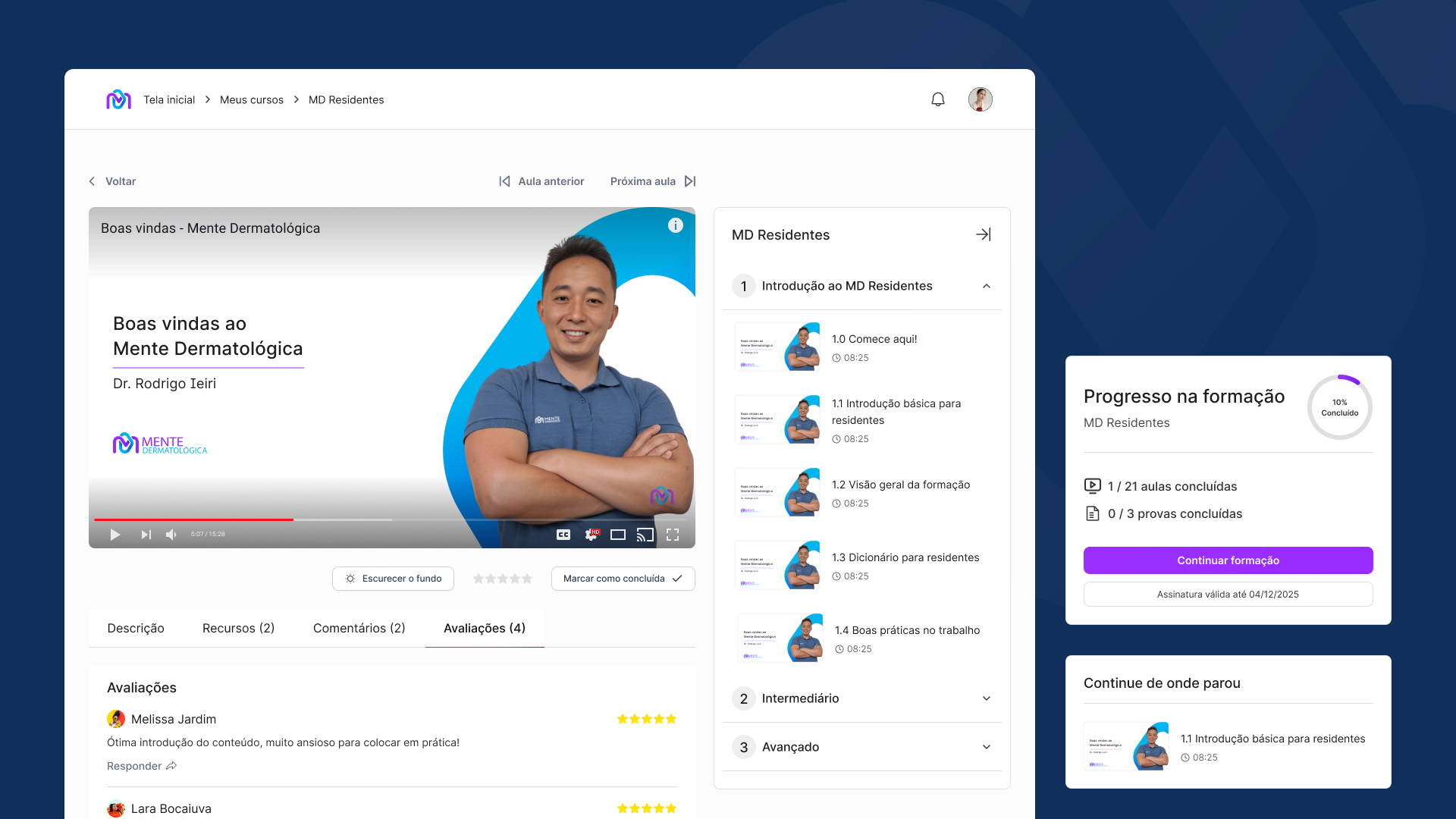Click Continuar formação button
Image resolution: width=1456 pixels, height=819 pixels.
1228,560
